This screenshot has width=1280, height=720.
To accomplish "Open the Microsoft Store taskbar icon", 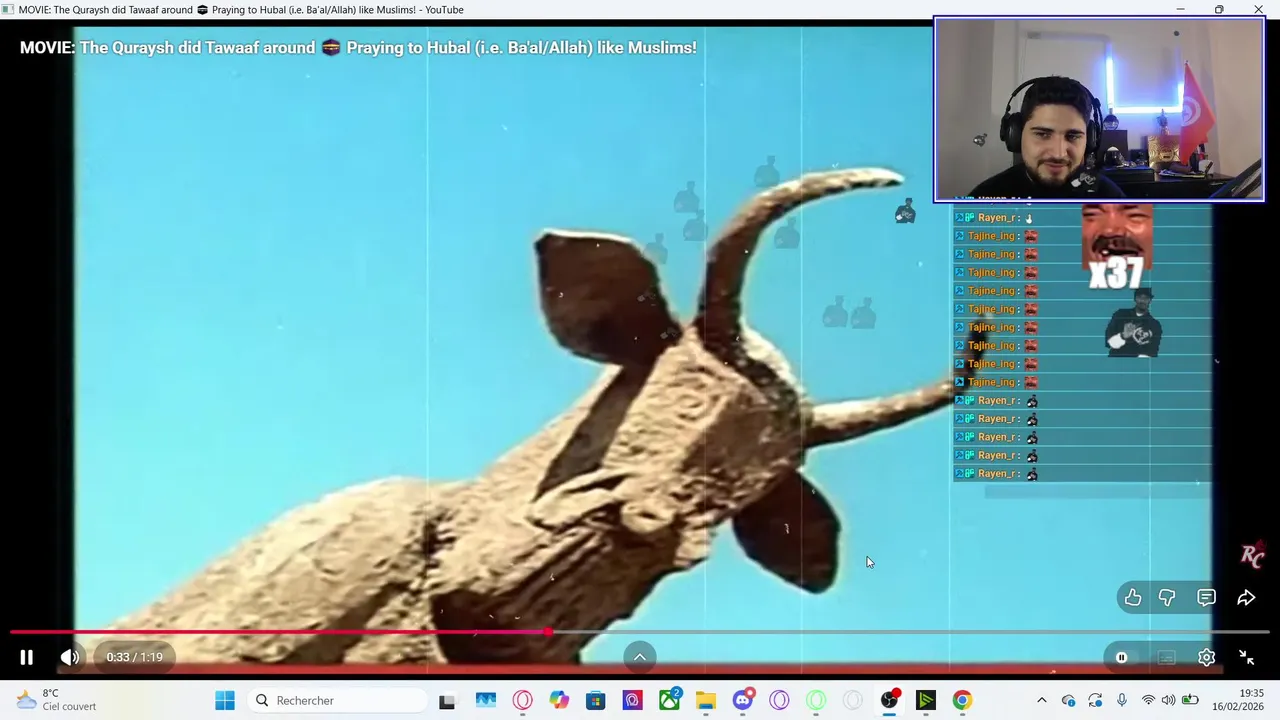I will (x=595, y=700).
